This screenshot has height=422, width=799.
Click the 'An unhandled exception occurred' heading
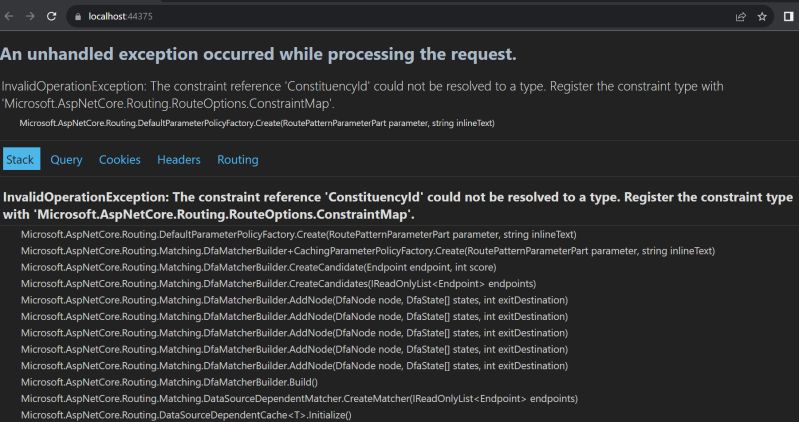pyautogui.click(x=258, y=54)
